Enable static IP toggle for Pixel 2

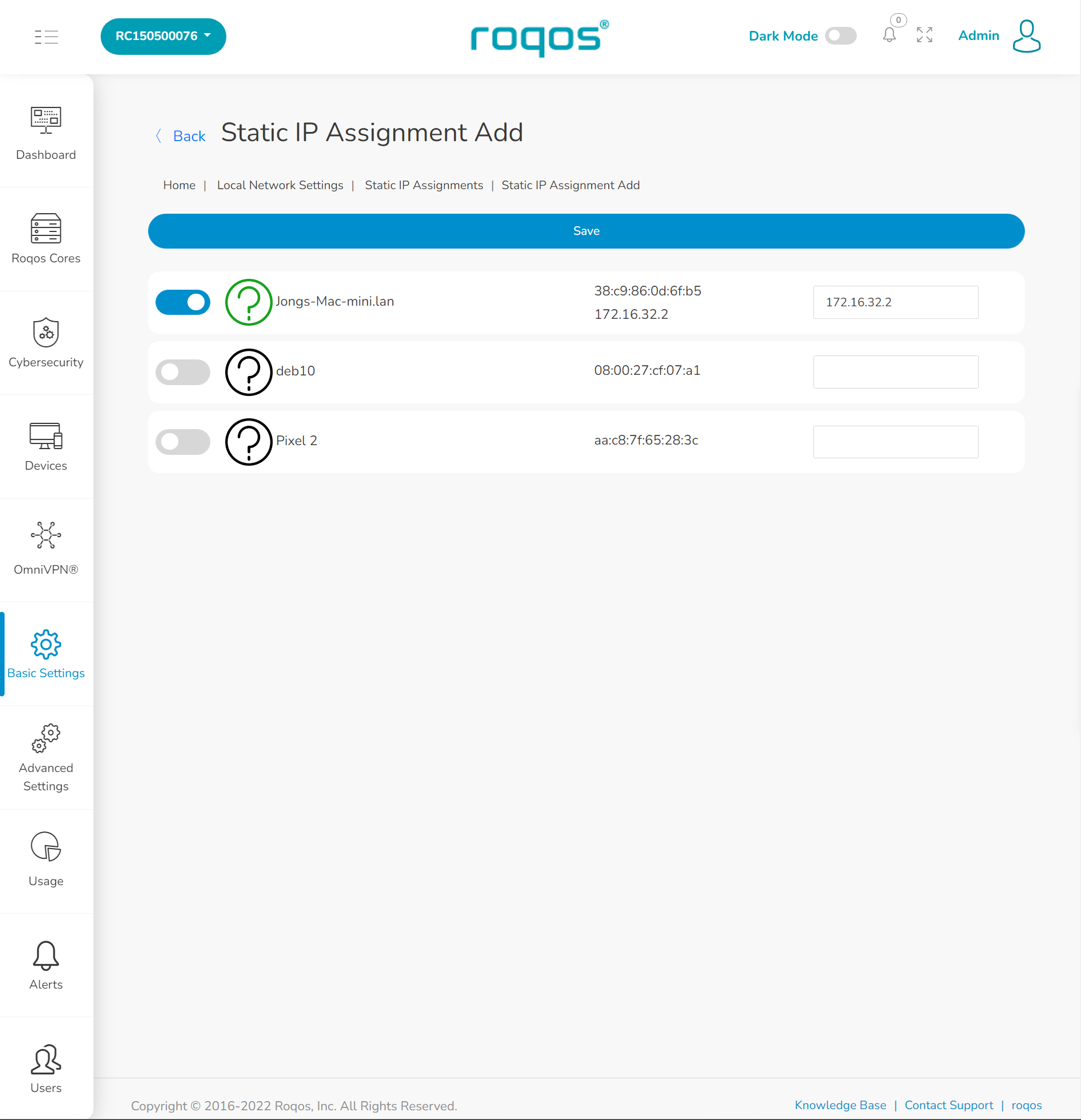coord(183,442)
